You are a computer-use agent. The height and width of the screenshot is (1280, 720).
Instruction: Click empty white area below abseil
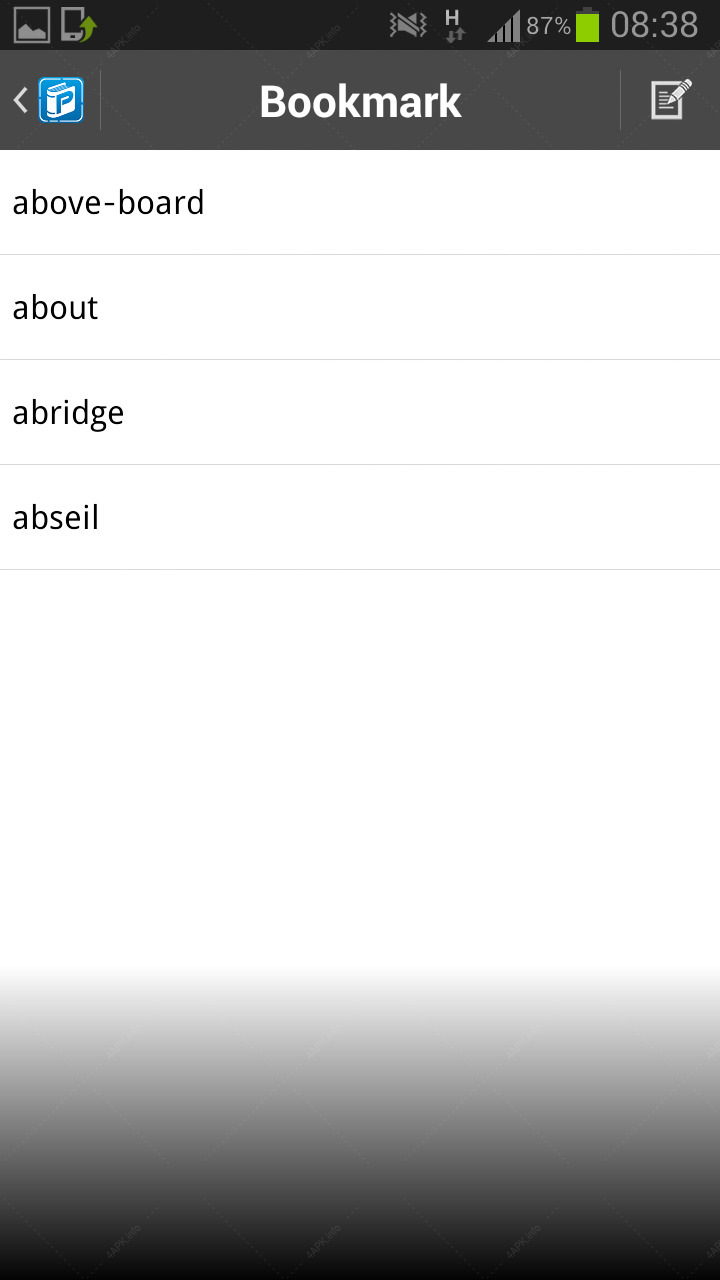pyautogui.click(x=360, y=760)
